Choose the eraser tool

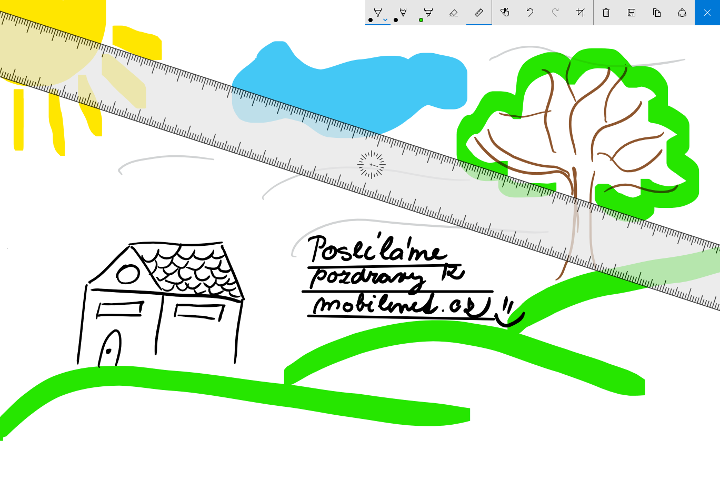pos(453,12)
